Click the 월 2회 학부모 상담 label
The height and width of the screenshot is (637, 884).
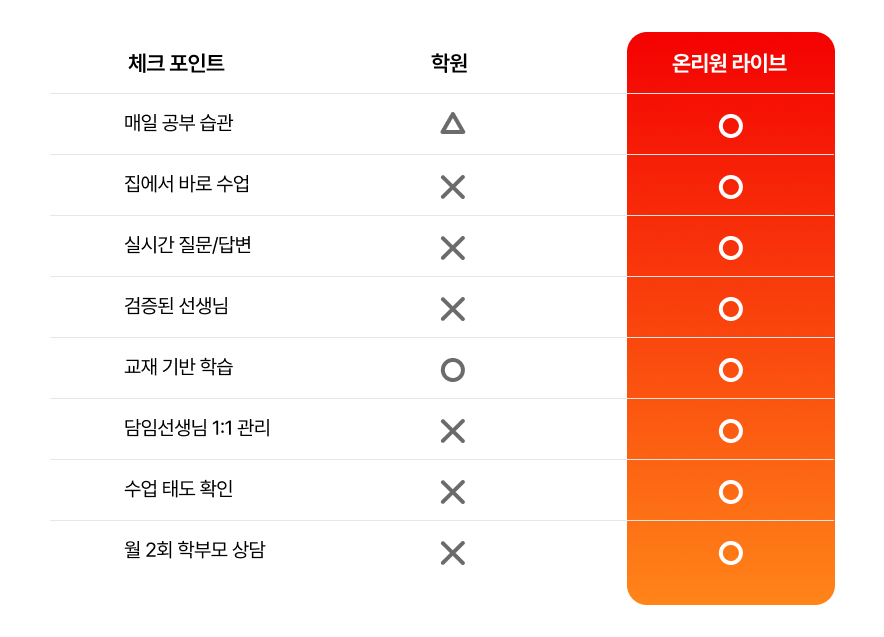click(195, 549)
